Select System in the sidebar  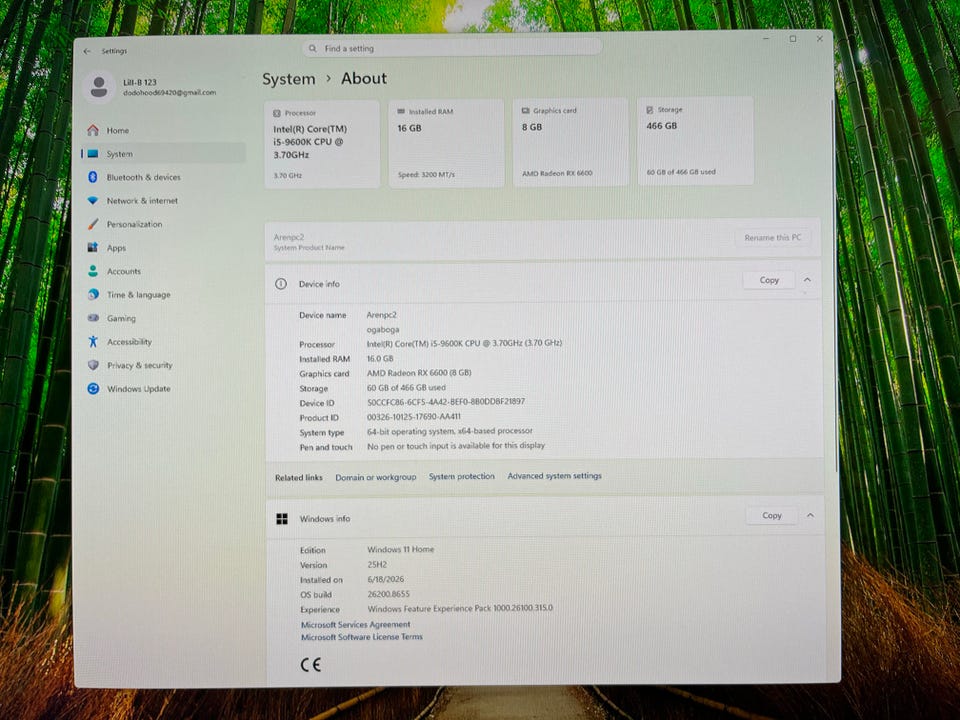[163, 154]
